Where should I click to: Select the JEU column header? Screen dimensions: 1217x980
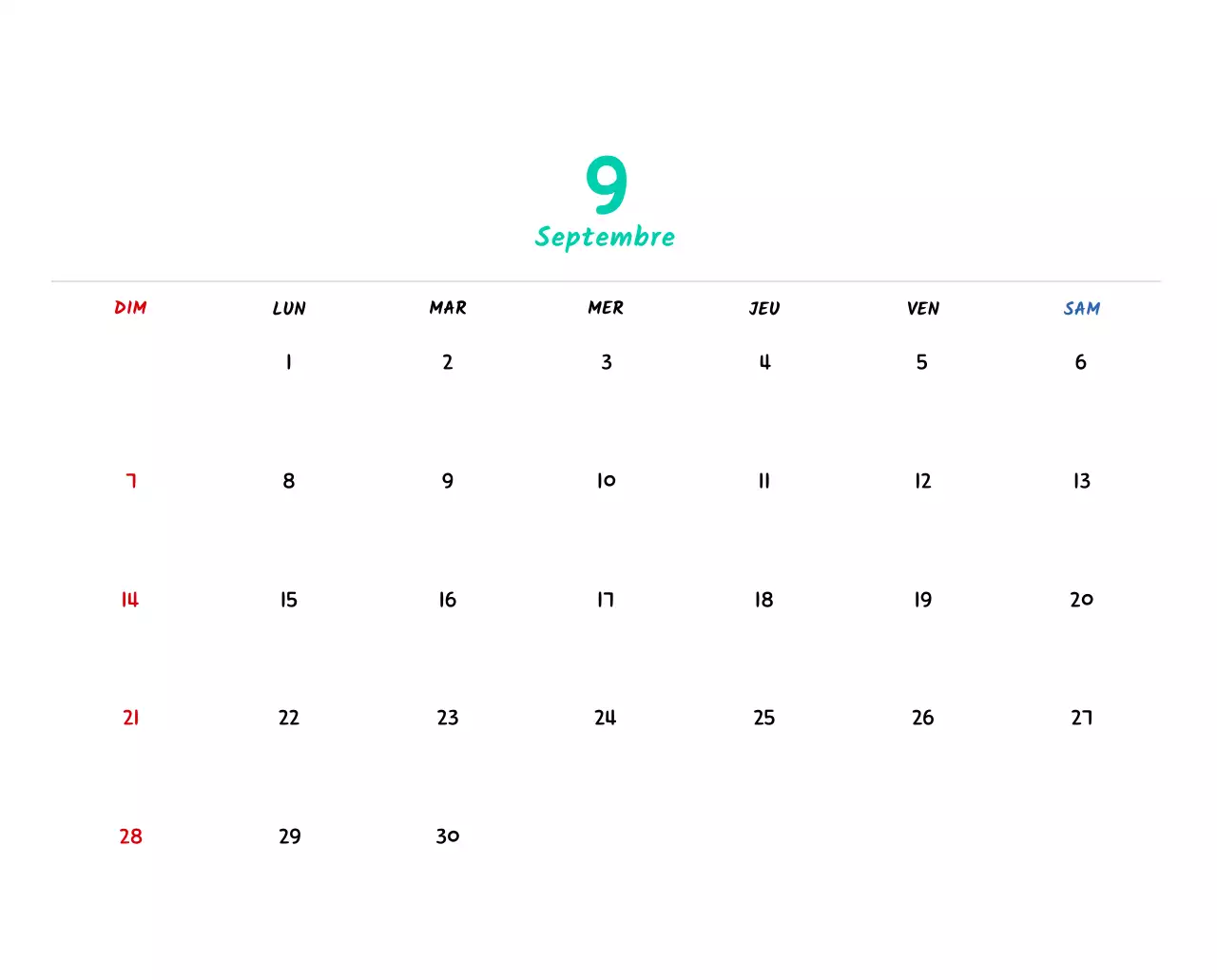tap(763, 308)
